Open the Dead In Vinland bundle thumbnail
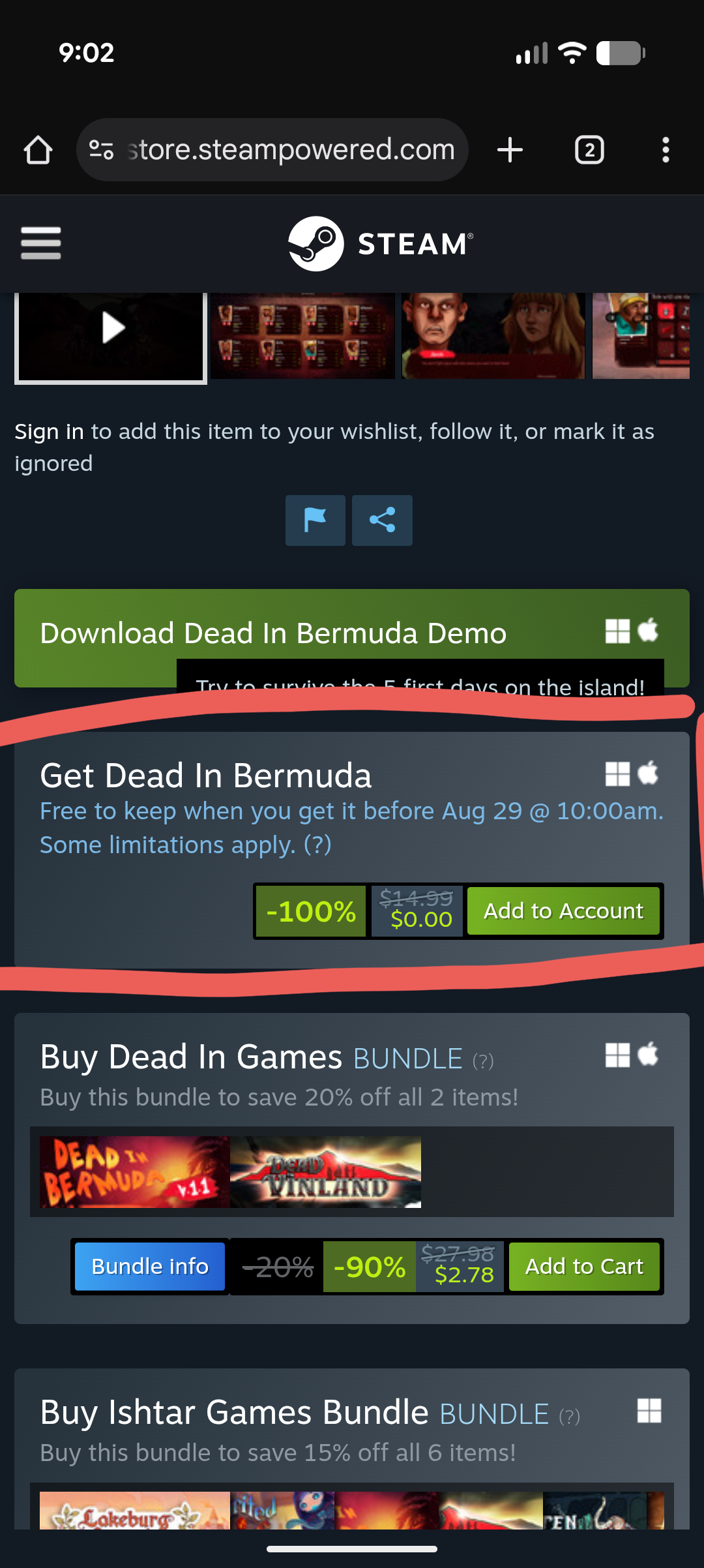This screenshot has height=1568, width=704. click(x=325, y=1171)
